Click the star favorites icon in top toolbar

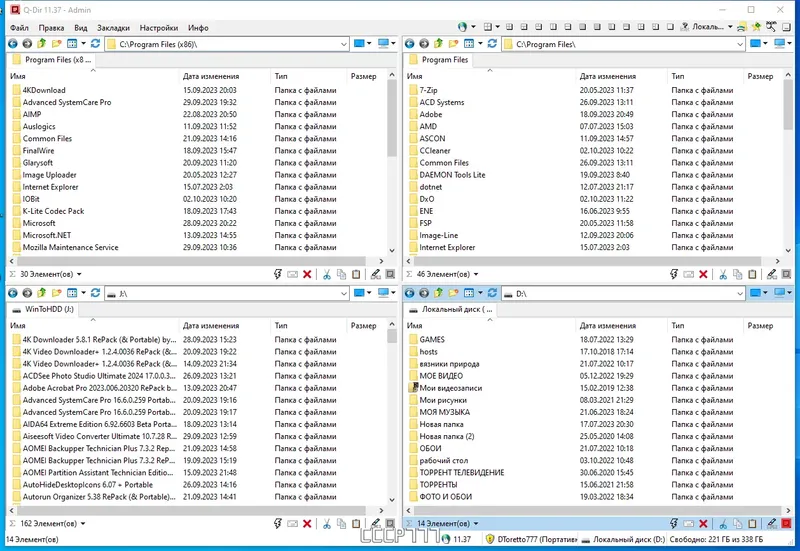pos(757,27)
